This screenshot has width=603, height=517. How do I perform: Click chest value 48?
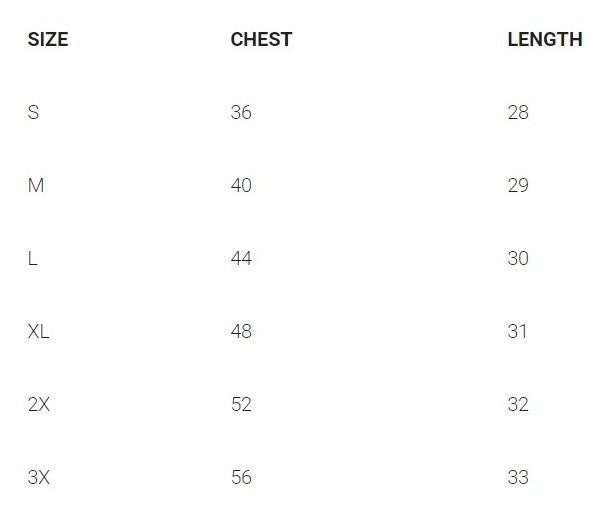pos(241,332)
